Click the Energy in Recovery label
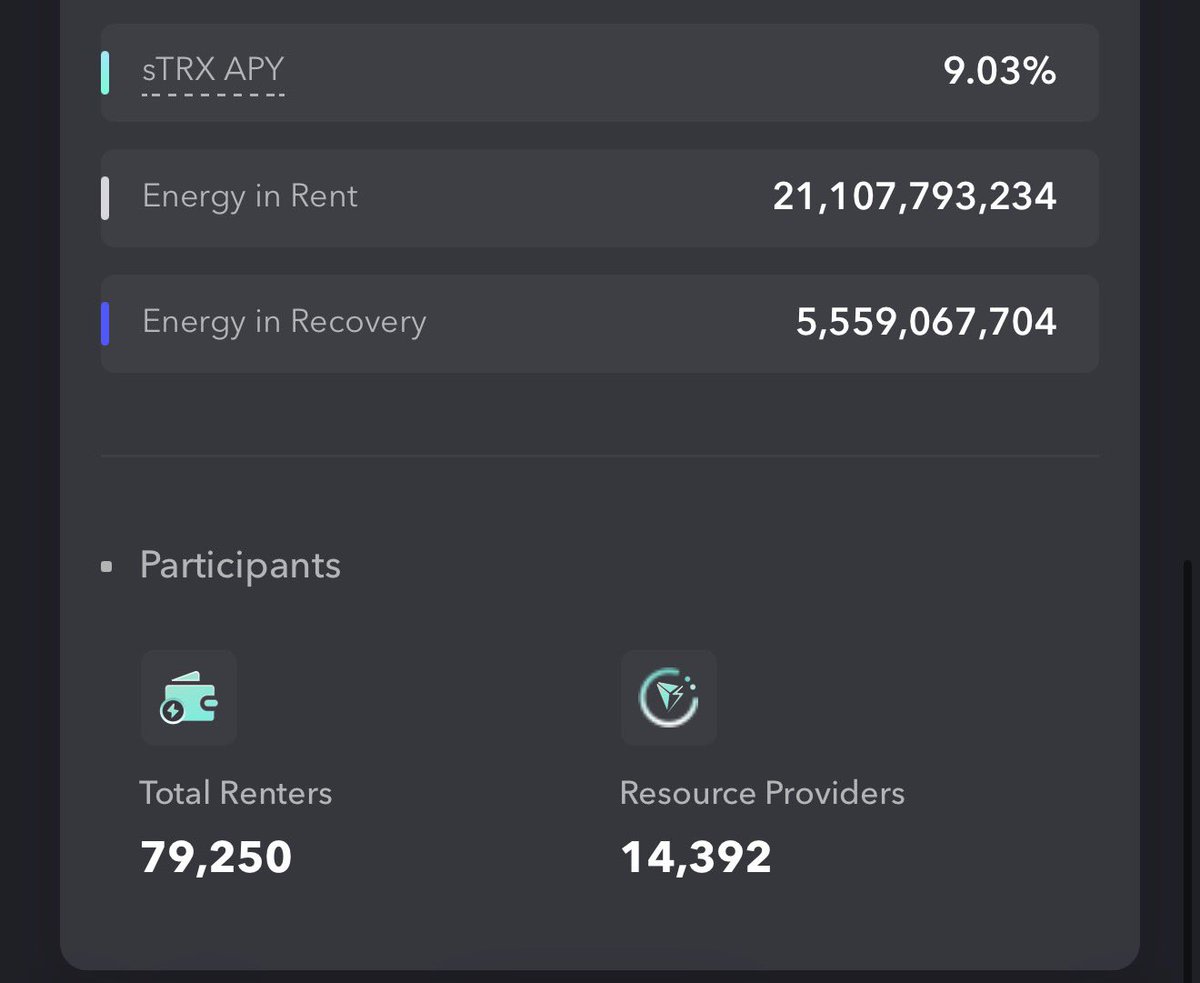Viewport: 1200px width, 983px height. click(x=284, y=322)
